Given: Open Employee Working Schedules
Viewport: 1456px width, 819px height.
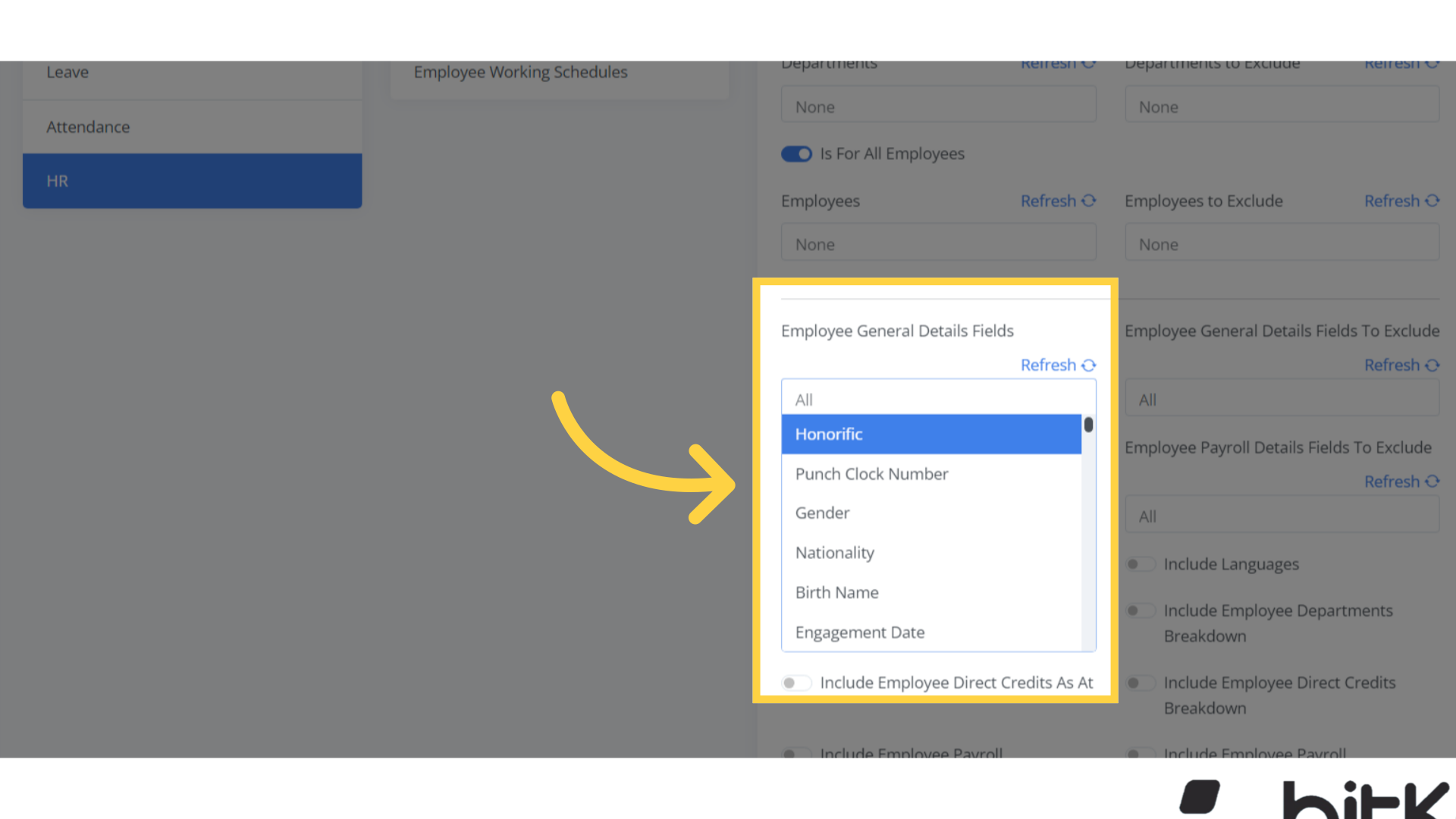Looking at the screenshot, I should coord(559,72).
